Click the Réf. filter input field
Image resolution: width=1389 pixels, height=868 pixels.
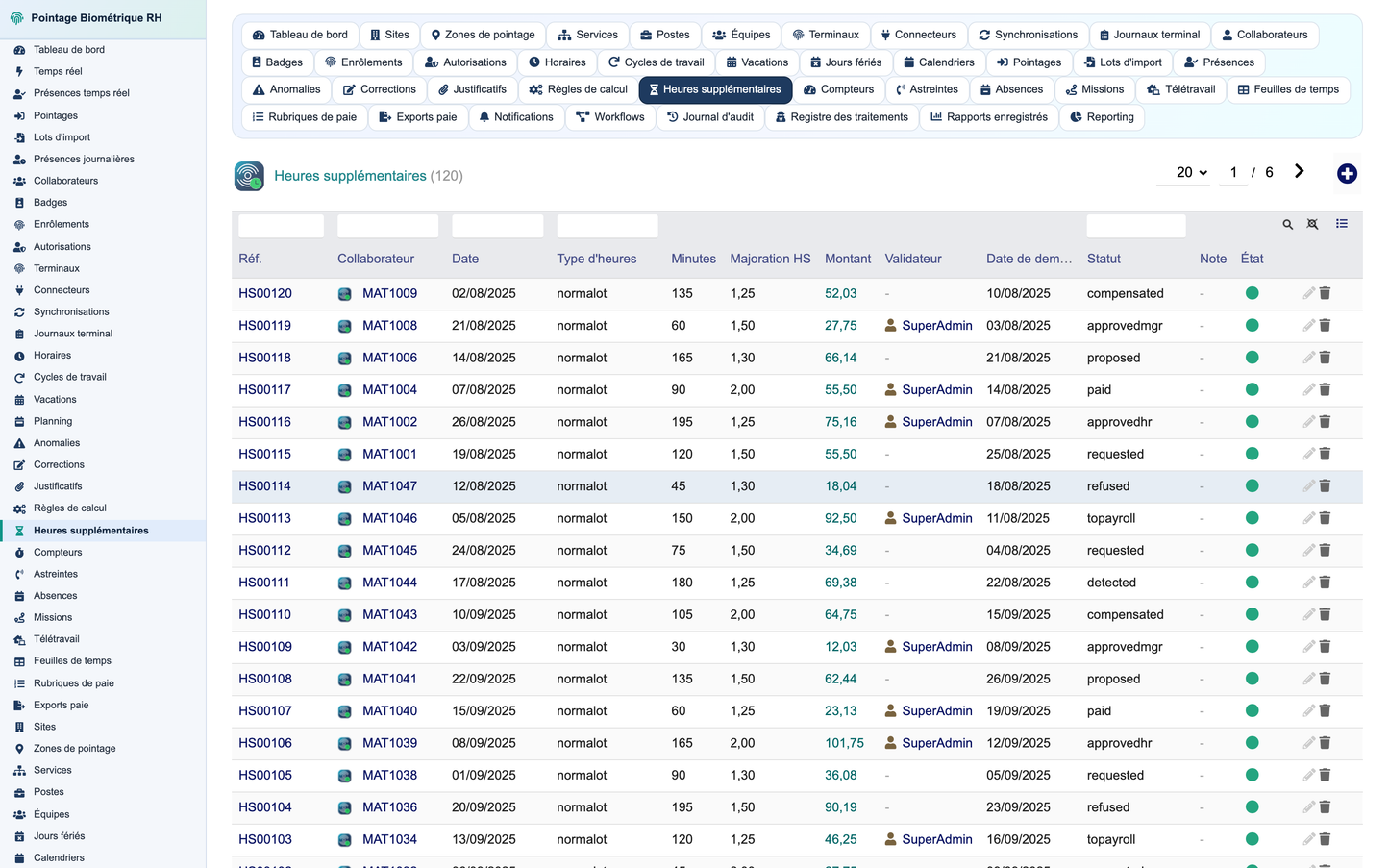point(281,226)
